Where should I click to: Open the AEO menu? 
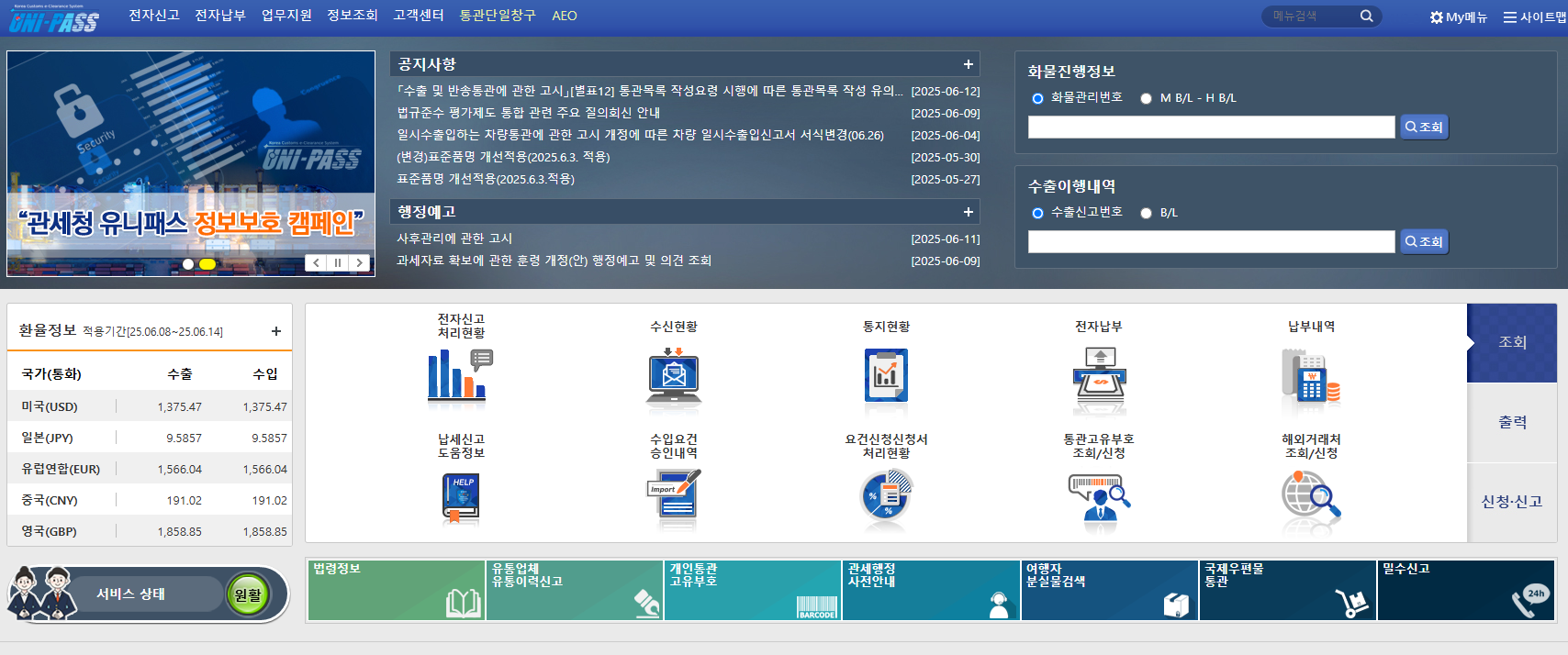565,16
